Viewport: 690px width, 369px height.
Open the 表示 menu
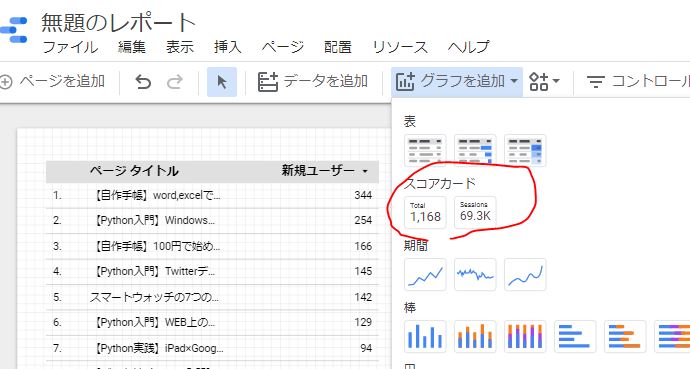pyautogui.click(x=180, y=47)
